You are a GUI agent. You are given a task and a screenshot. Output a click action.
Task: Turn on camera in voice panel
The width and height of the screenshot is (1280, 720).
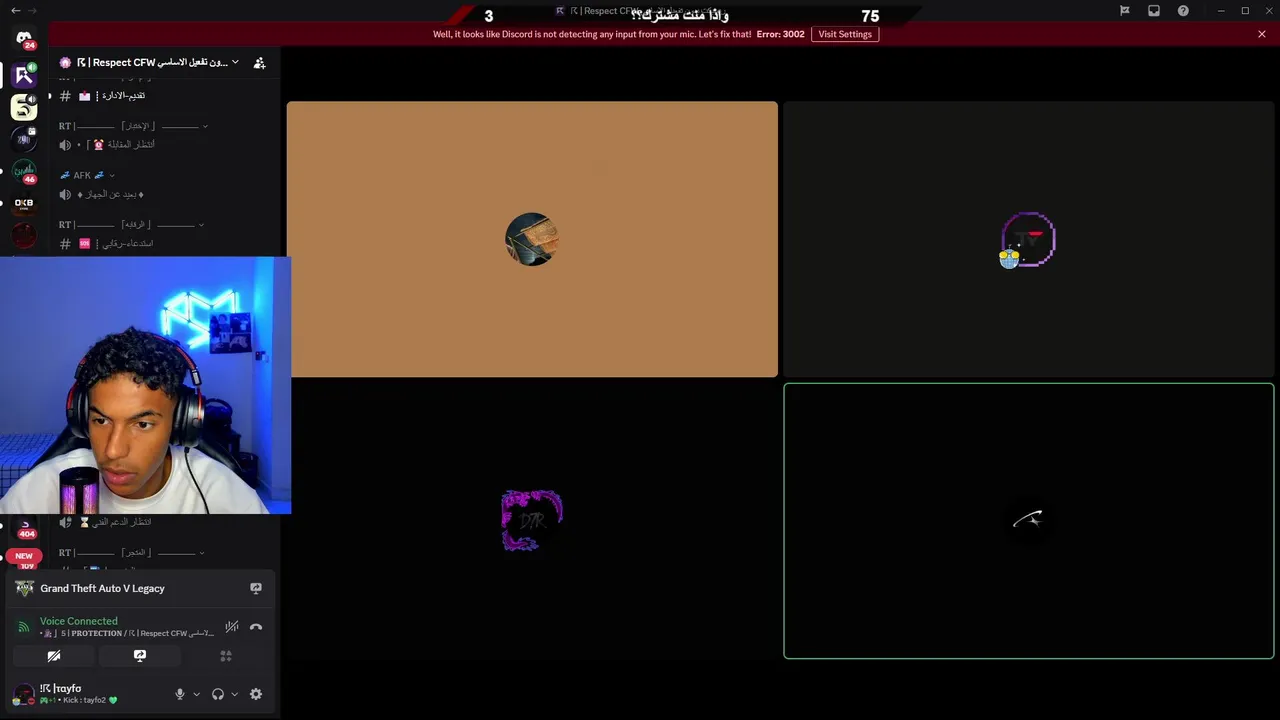(x=54, y=656)
